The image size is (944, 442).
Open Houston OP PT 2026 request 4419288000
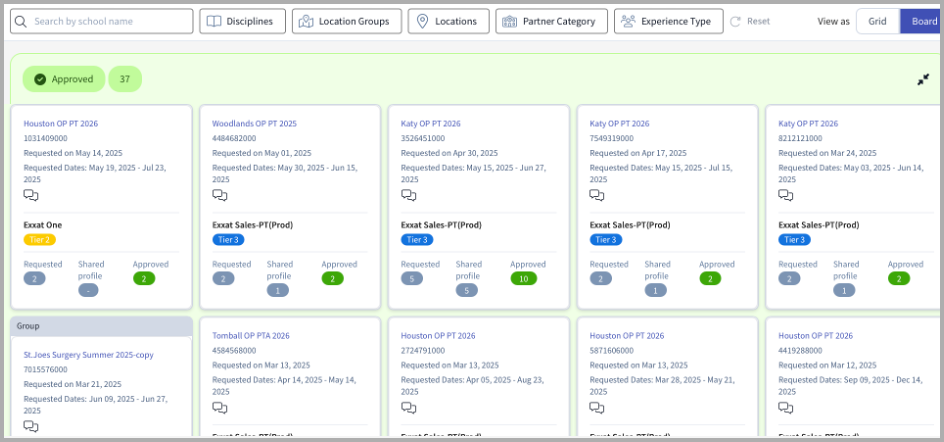[816, 335]
